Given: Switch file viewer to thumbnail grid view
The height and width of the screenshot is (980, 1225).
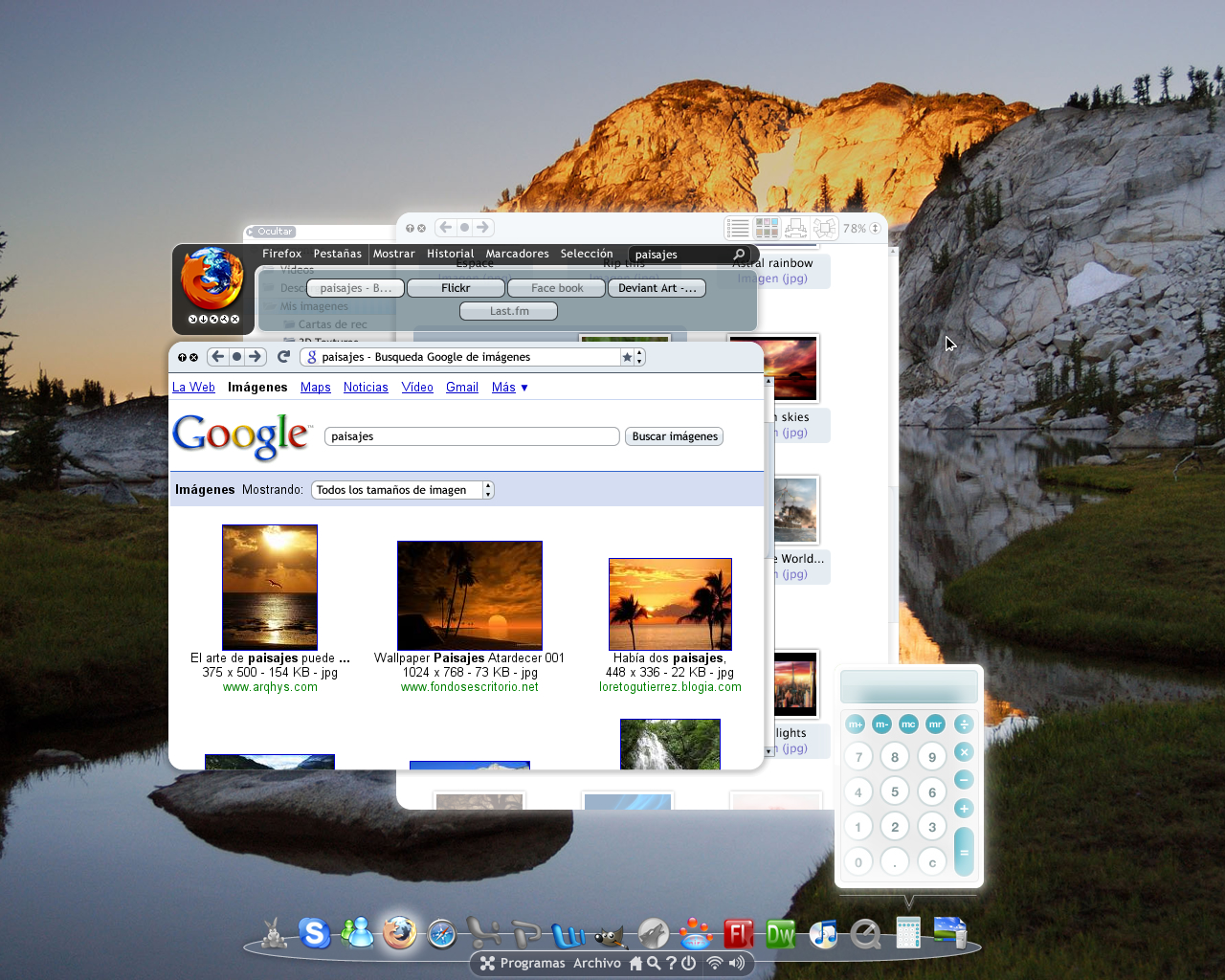Looking at the screenshot, I should 767,228.
